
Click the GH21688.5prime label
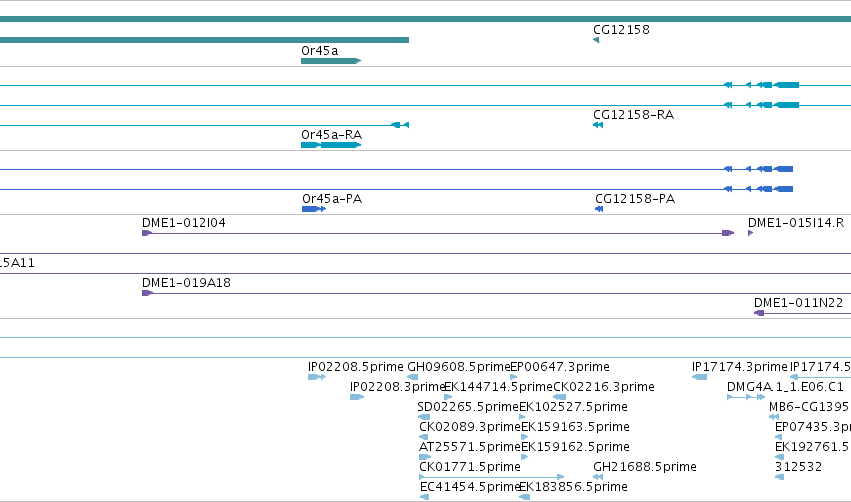645,467
